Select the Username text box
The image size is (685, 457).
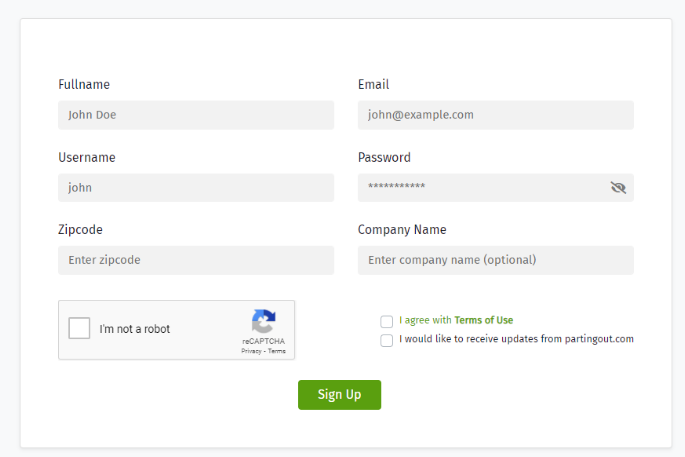[x=196, y=187]
